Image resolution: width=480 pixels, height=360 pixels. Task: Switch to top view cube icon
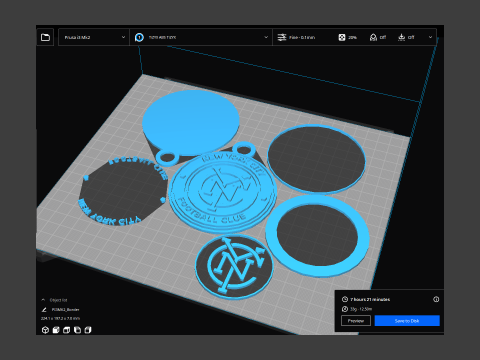67,330
